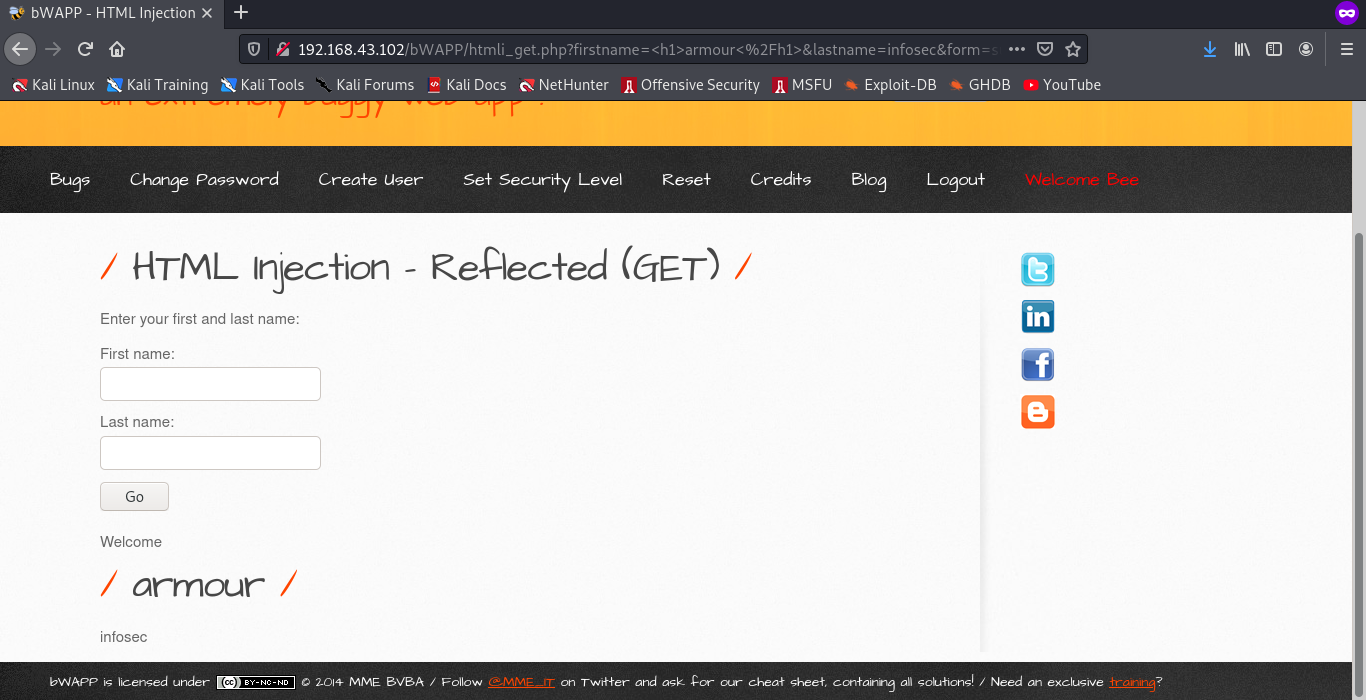Open Change Password in the nav bar
This screenshot has width=1366, height=700.
click(204, 180)
